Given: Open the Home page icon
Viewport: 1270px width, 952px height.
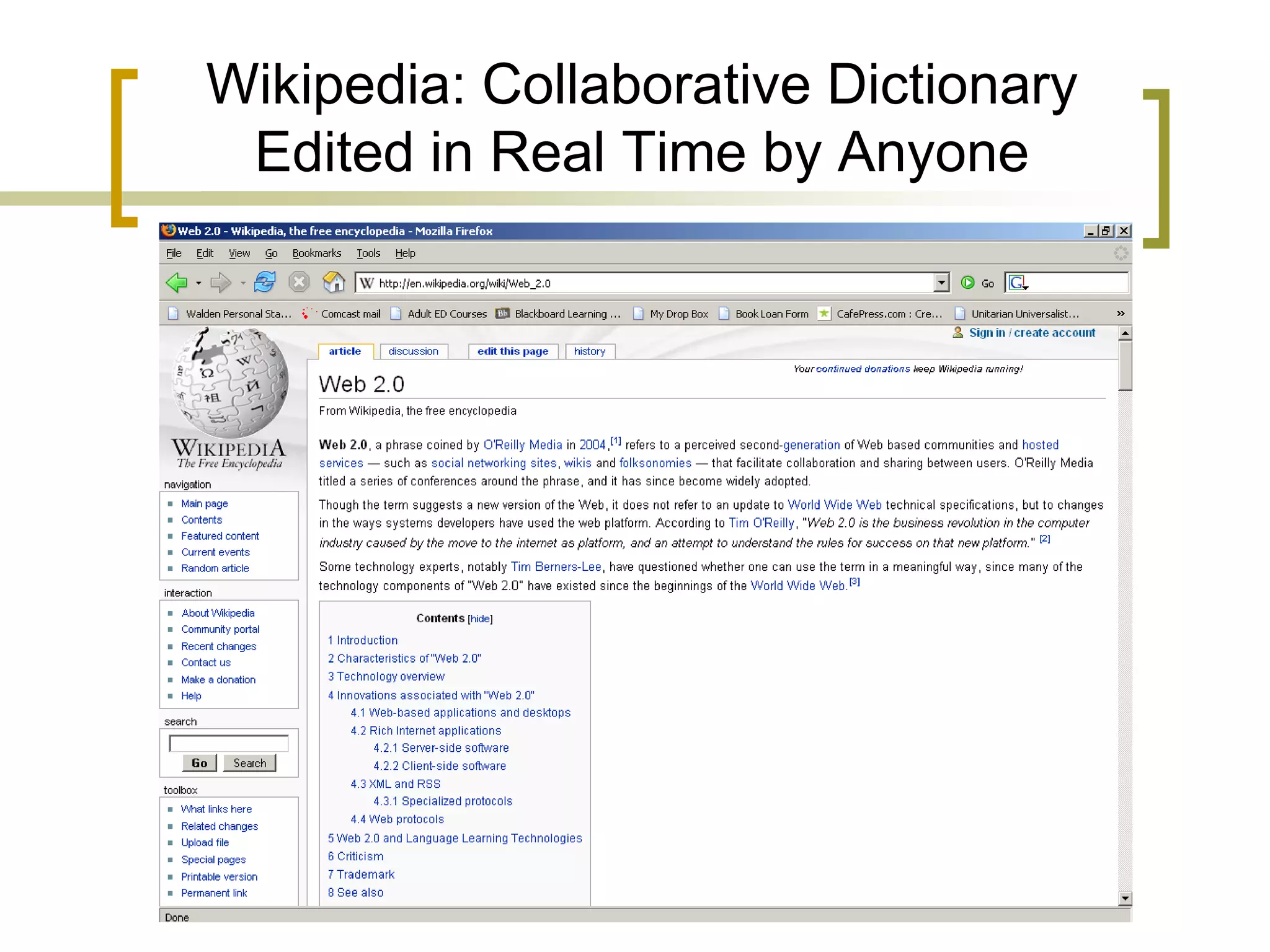Looking at the screenshot, I should point(334,283).
